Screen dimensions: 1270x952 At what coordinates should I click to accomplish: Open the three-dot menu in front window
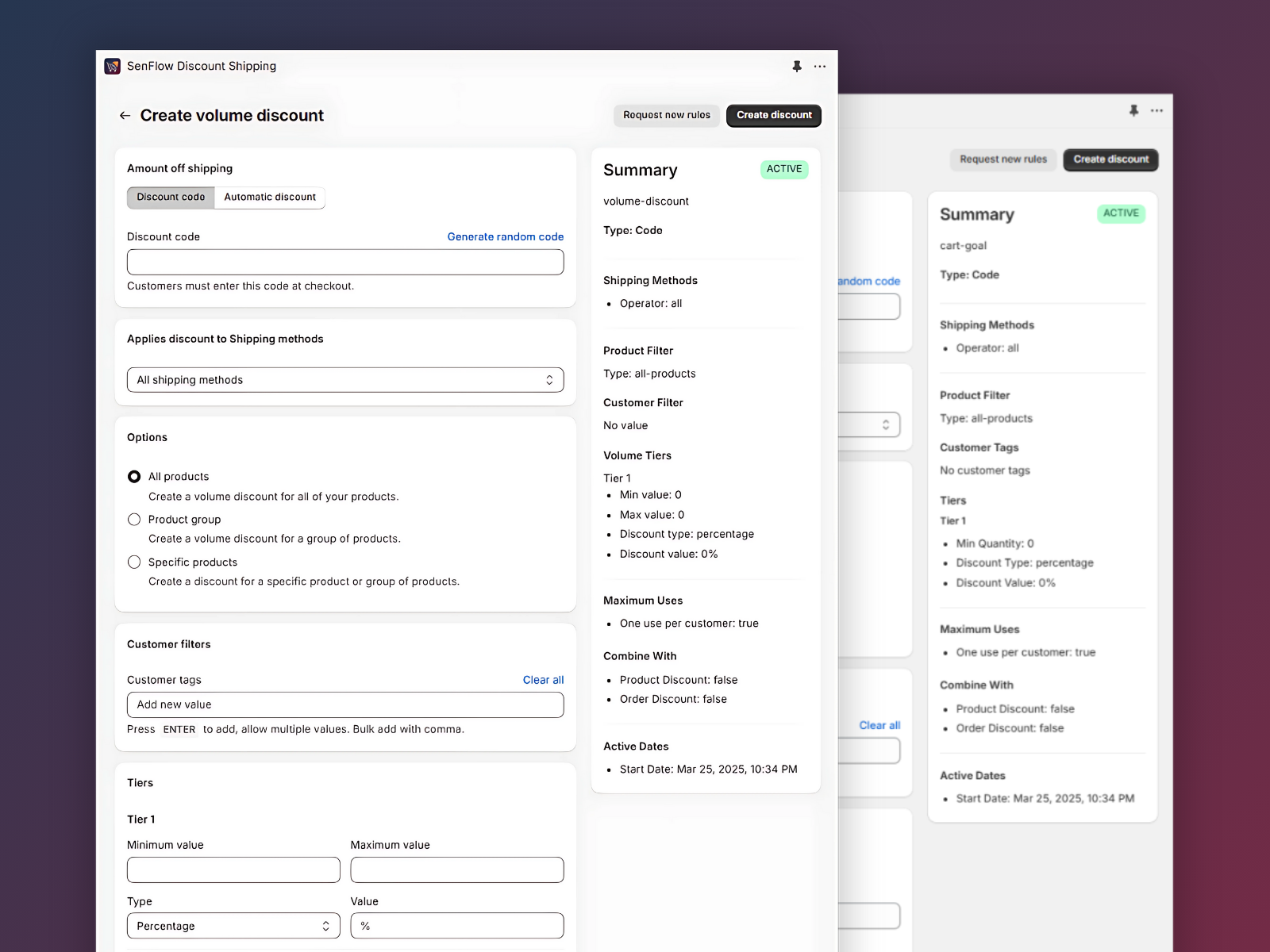tap(820, 67)
